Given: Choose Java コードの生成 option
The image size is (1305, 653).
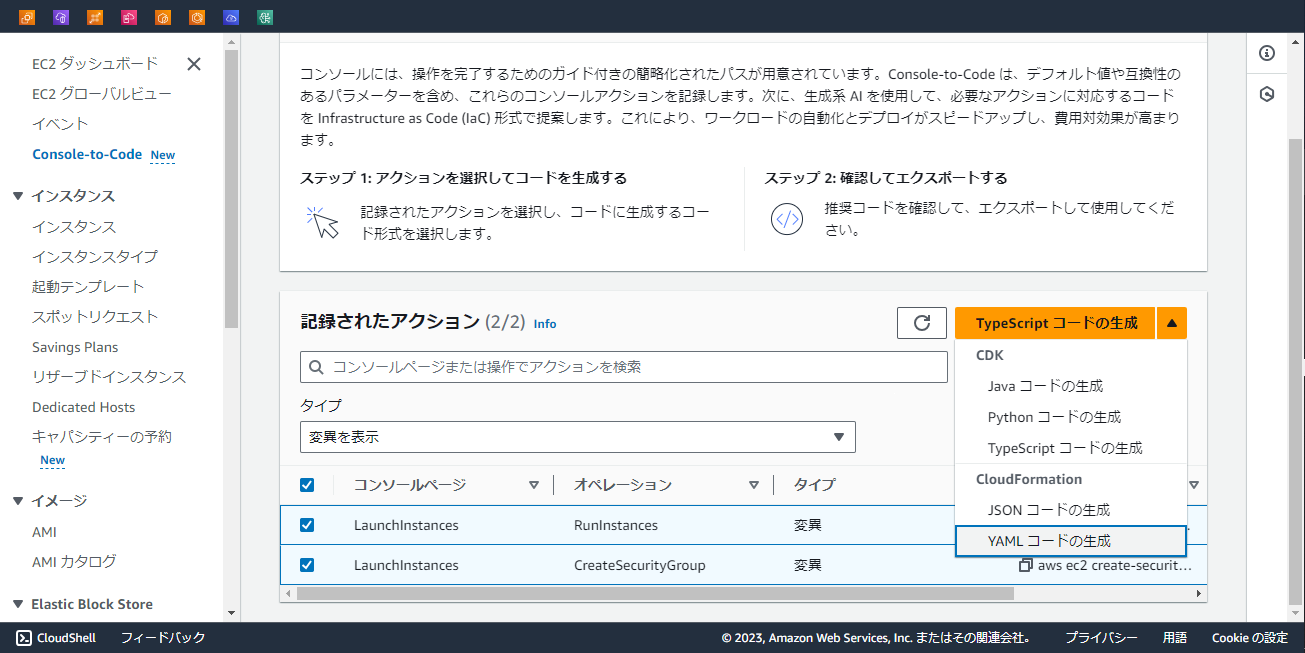Looking at the screenshot, I should (x=1071, y=386).
